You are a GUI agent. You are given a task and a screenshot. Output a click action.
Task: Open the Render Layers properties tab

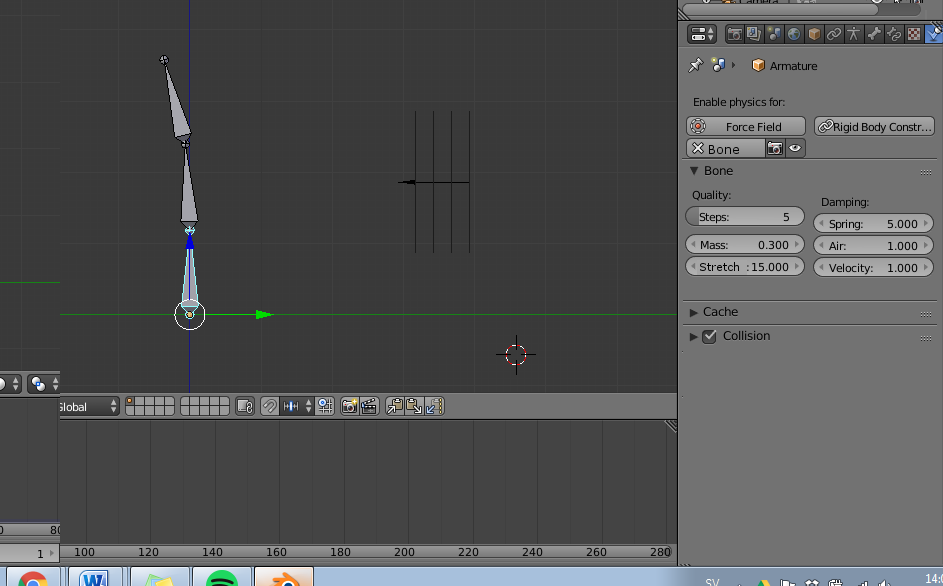754,34
